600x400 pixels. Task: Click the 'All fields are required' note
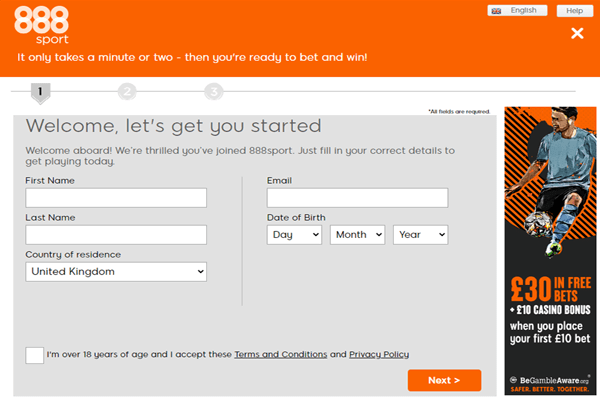pos(459,111)
